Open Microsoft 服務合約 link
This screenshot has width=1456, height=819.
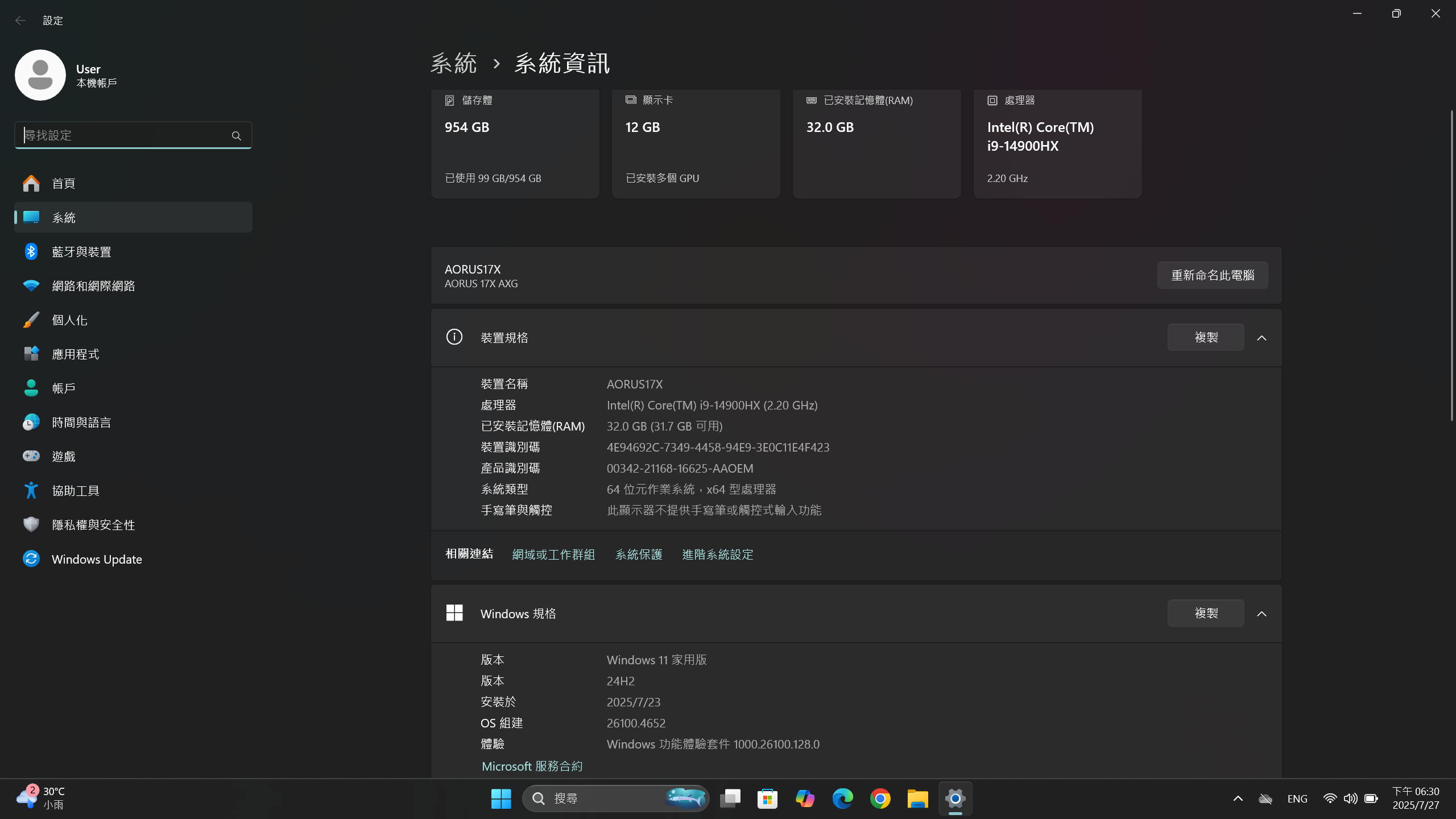pos(532,766)
